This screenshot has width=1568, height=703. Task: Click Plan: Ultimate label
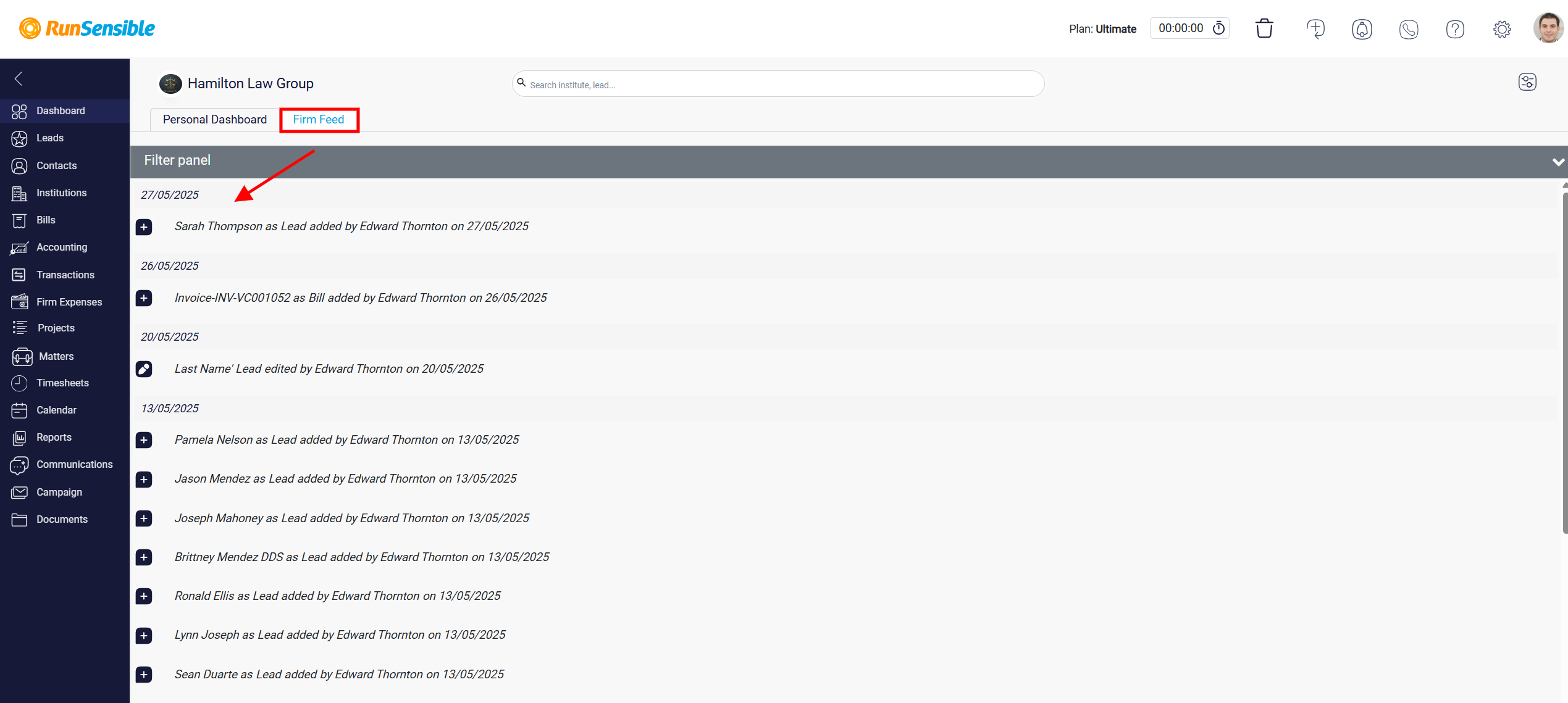(x=1102, y=29)
